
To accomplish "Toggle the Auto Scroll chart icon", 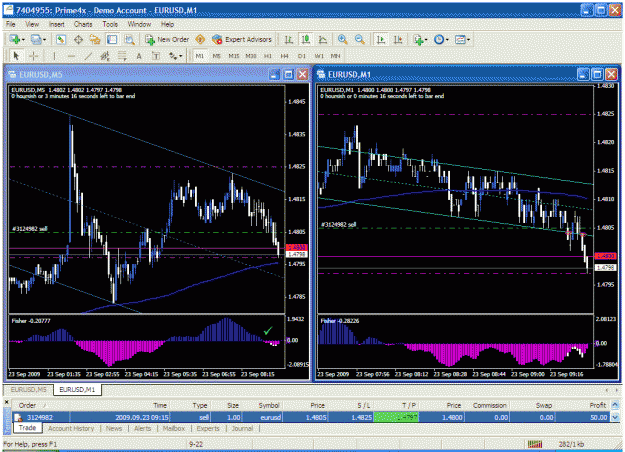I will pos(381,39).
